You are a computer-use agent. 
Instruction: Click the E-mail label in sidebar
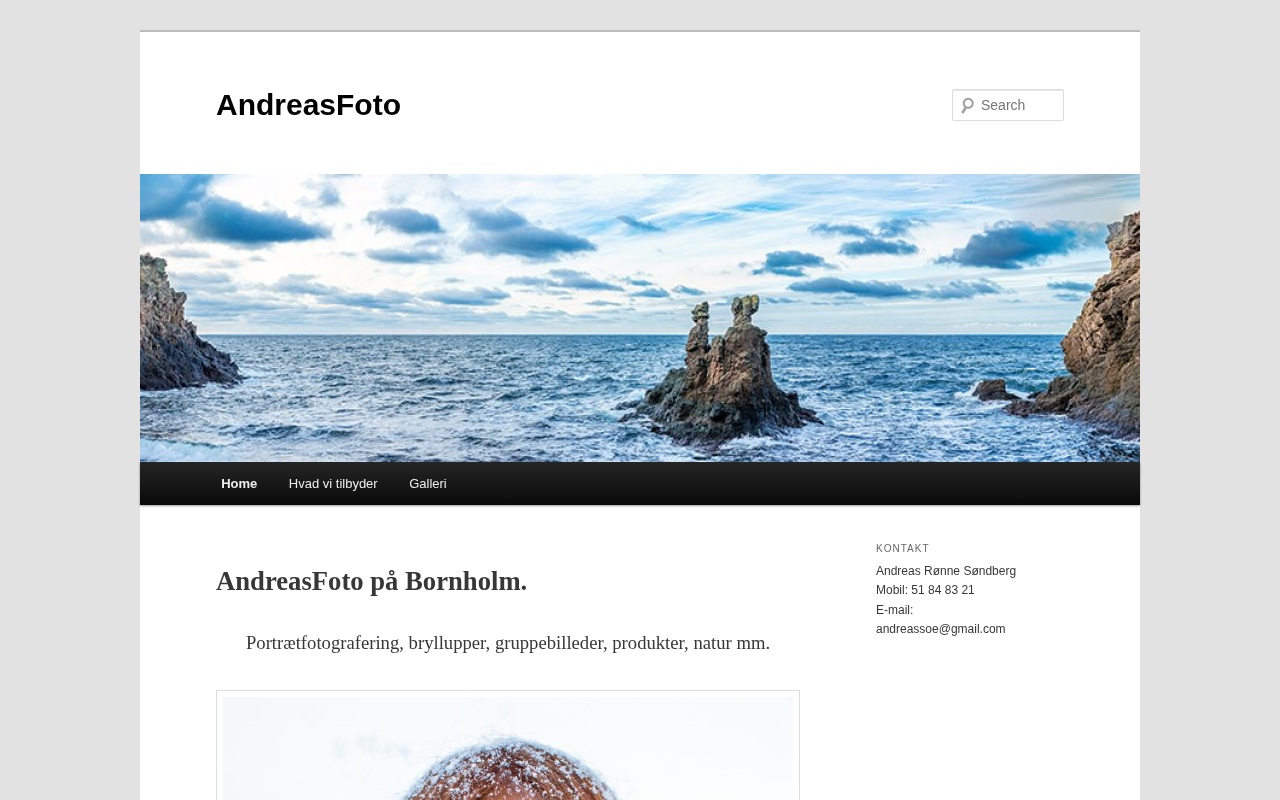(x=894, y=610)
